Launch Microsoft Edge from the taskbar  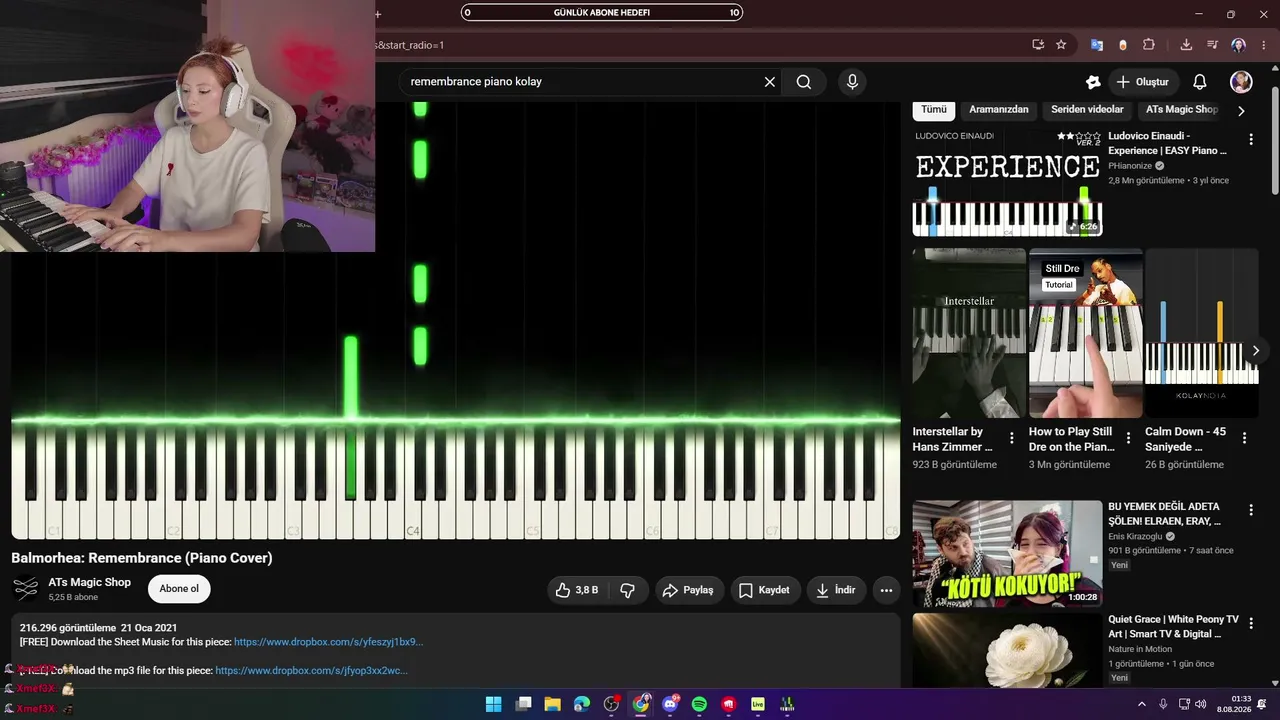(582, 704)
